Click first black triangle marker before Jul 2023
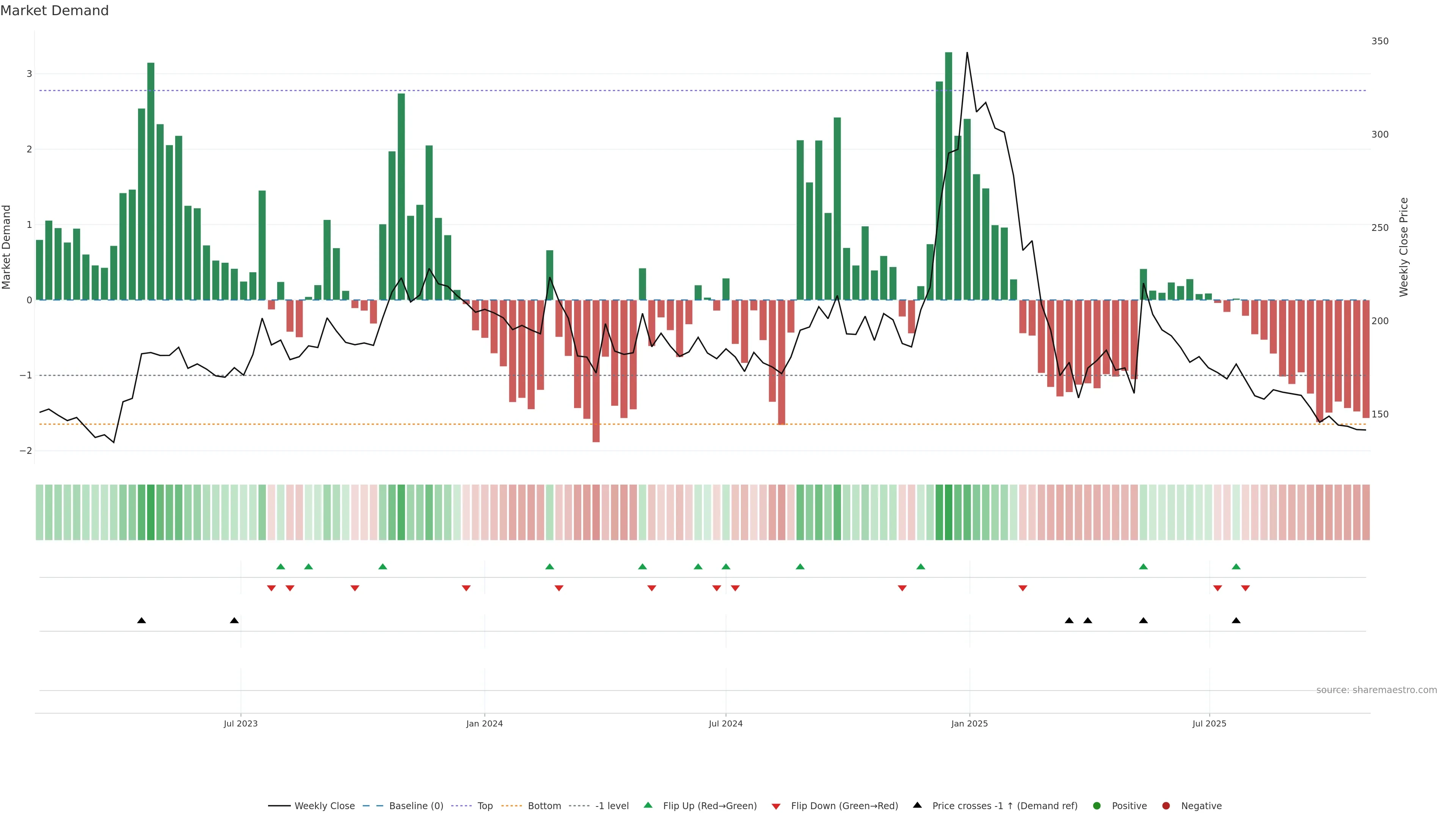Screen dimensions: 1456x819 pyautogui.click(x=141, y=621)
